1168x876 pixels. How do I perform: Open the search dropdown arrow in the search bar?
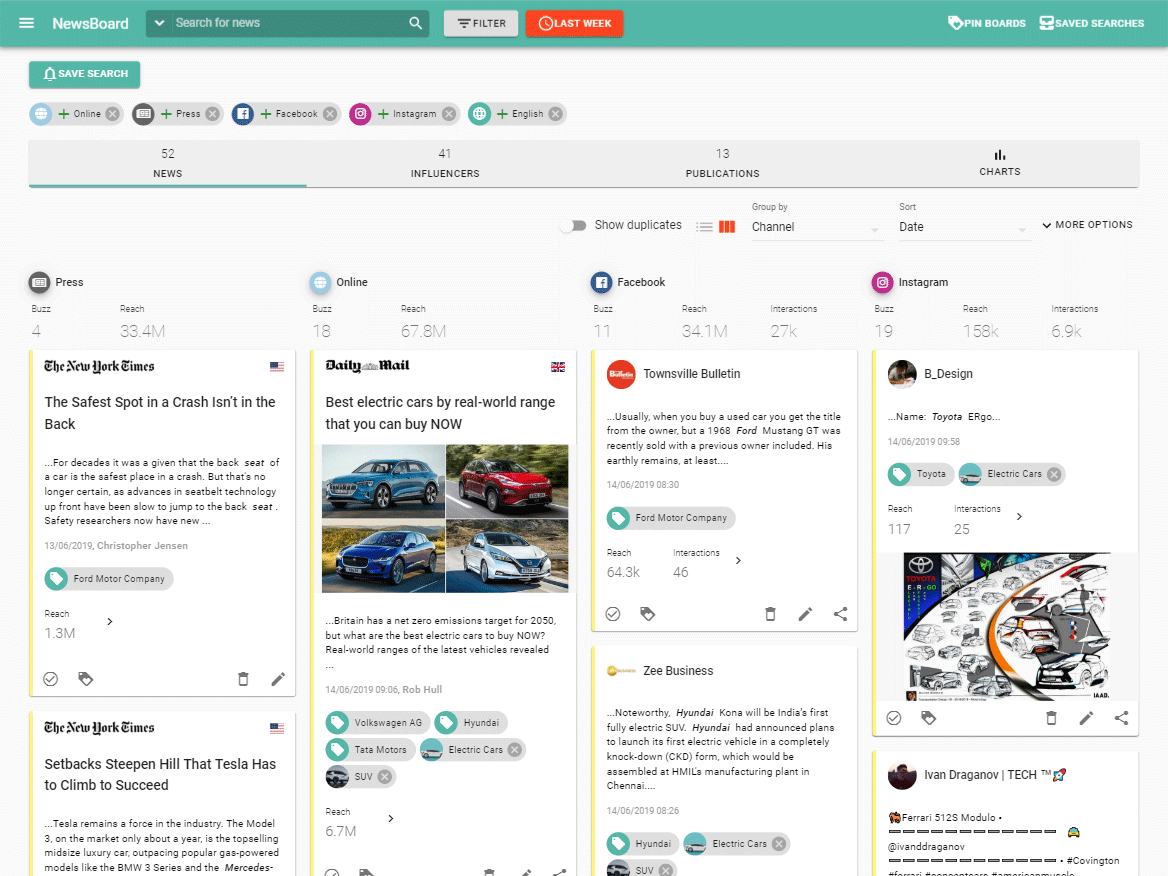pos(161,22)
